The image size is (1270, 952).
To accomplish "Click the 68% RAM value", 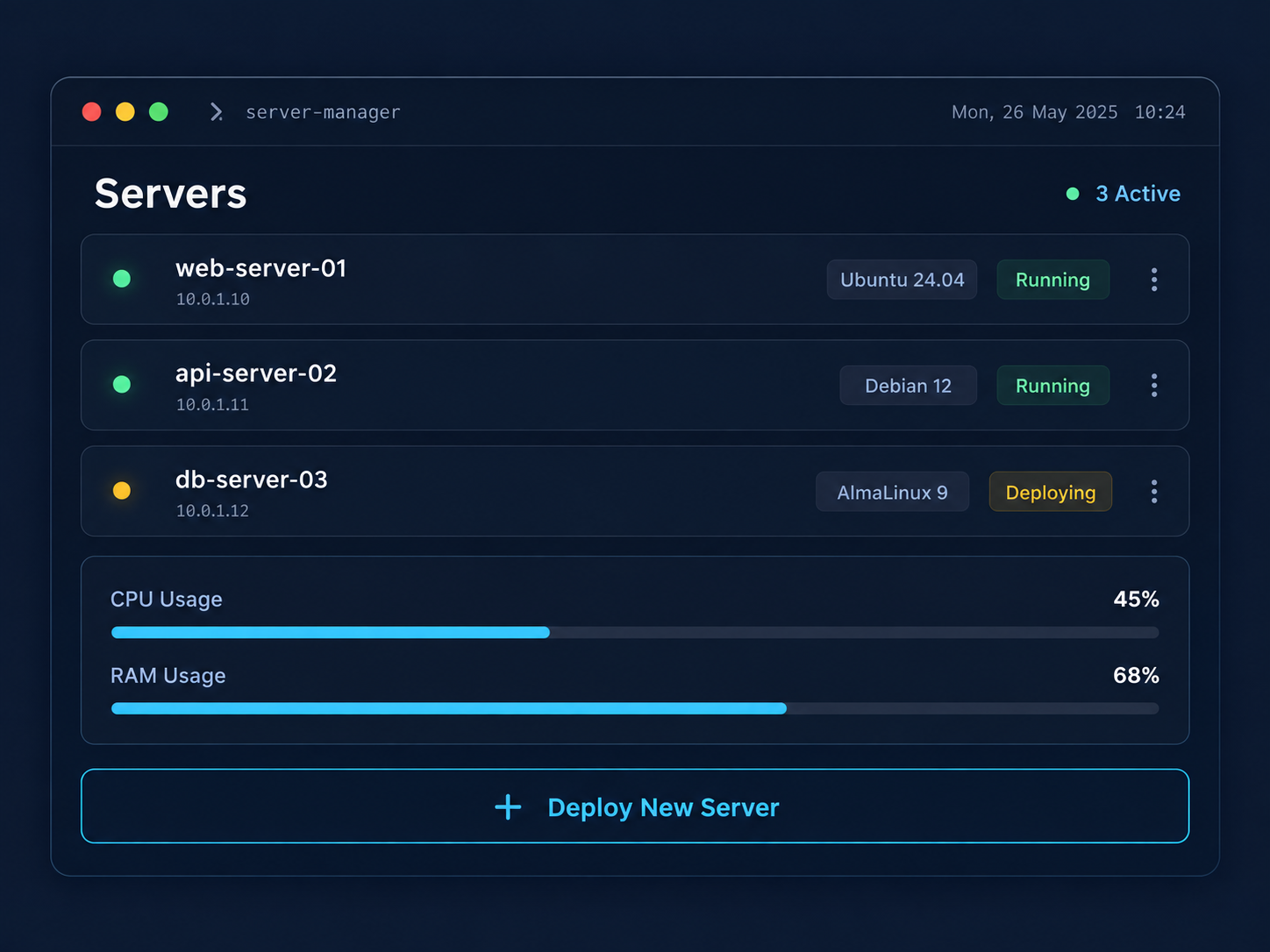I will tap(1137, 676).
